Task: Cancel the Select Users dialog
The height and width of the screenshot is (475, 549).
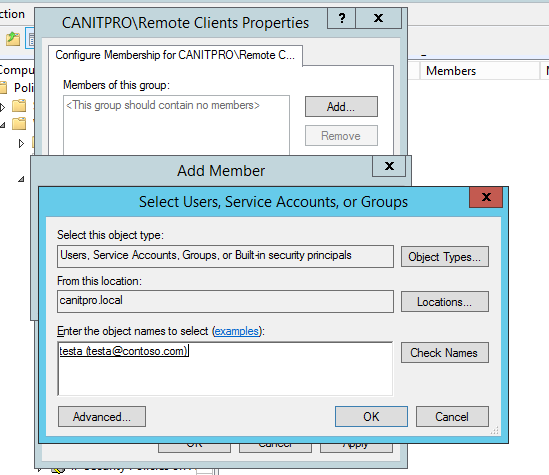Action: (x=452, y=417)
